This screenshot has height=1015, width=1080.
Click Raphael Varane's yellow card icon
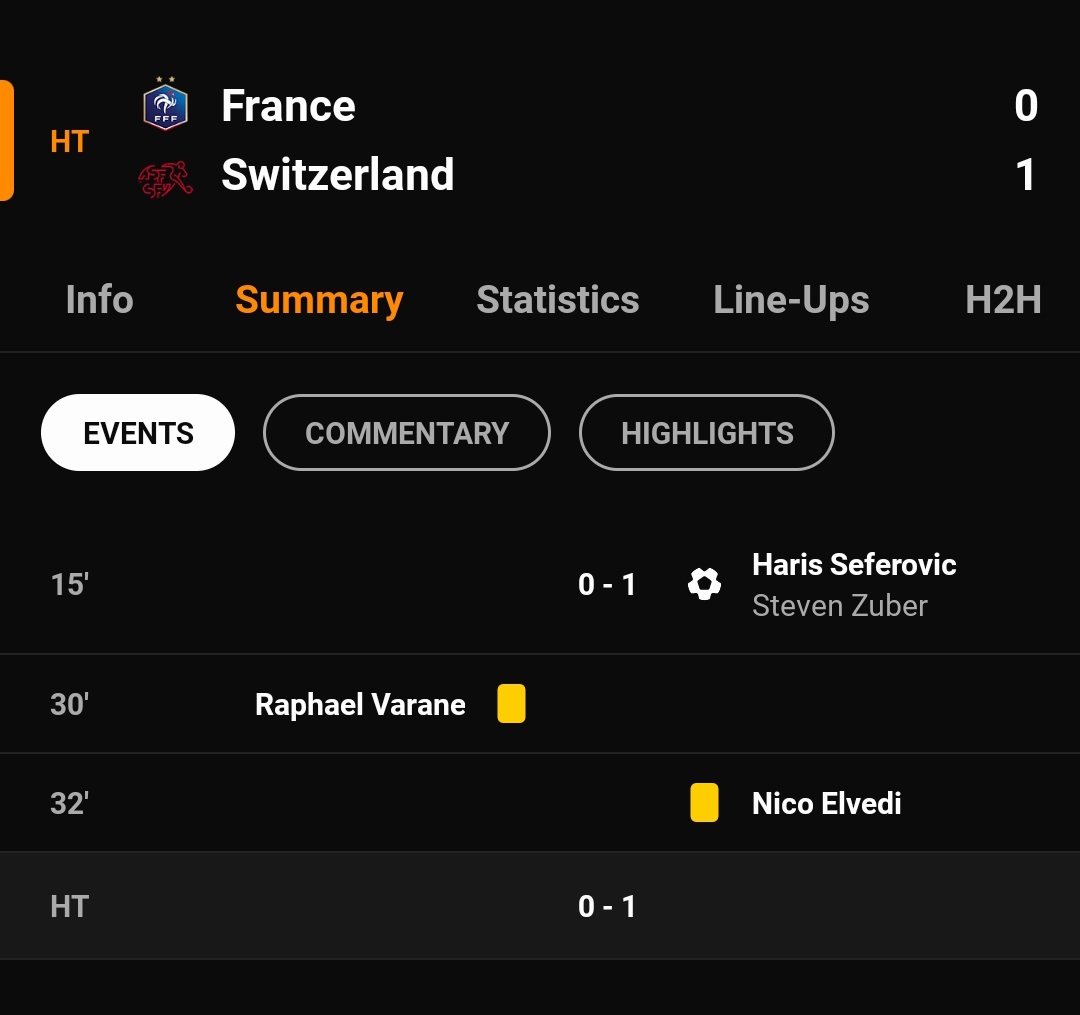tap(511, 703)
